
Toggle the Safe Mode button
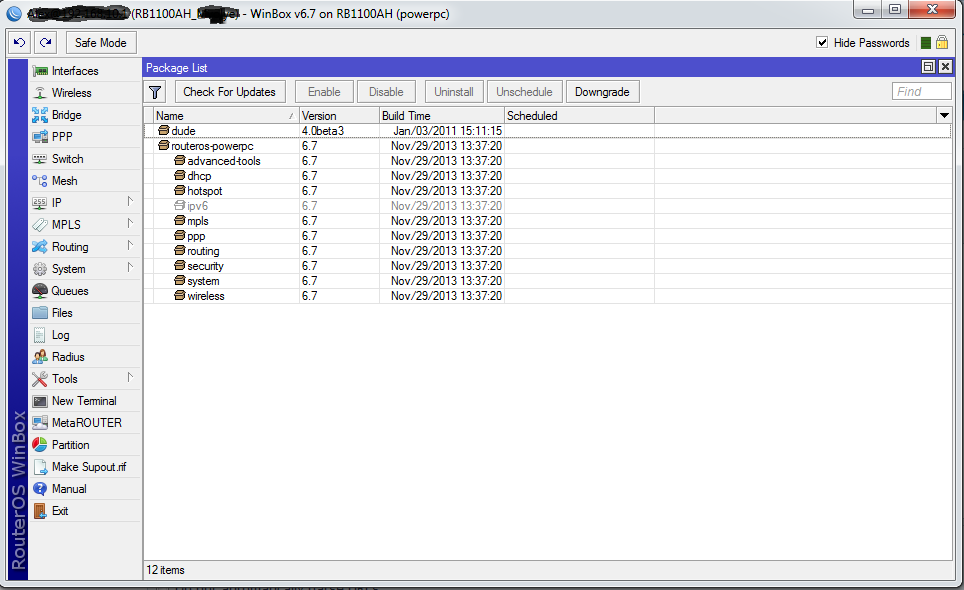point(101,43)
